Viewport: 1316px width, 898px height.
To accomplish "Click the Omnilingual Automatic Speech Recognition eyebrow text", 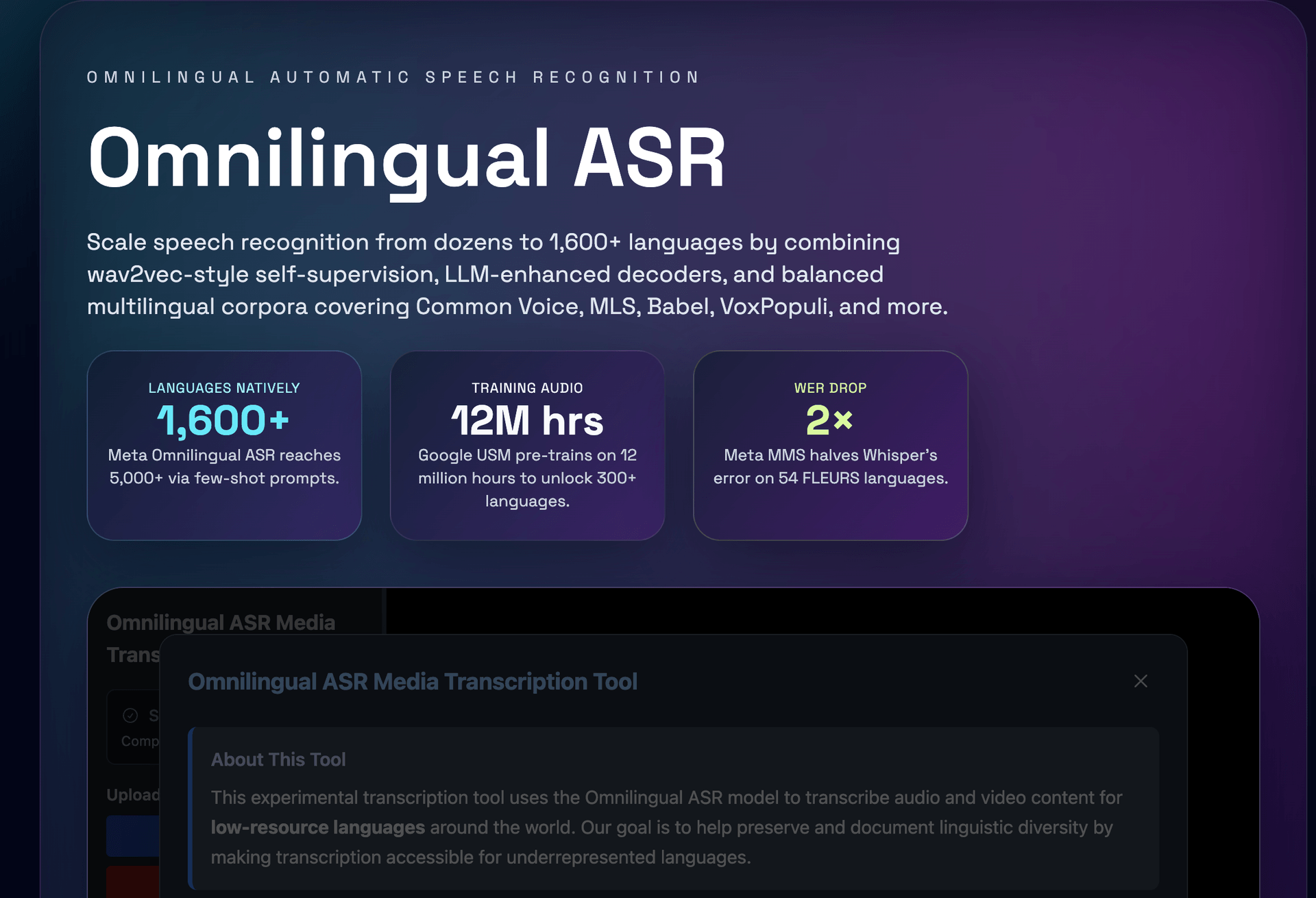I will tap(393, 77).
